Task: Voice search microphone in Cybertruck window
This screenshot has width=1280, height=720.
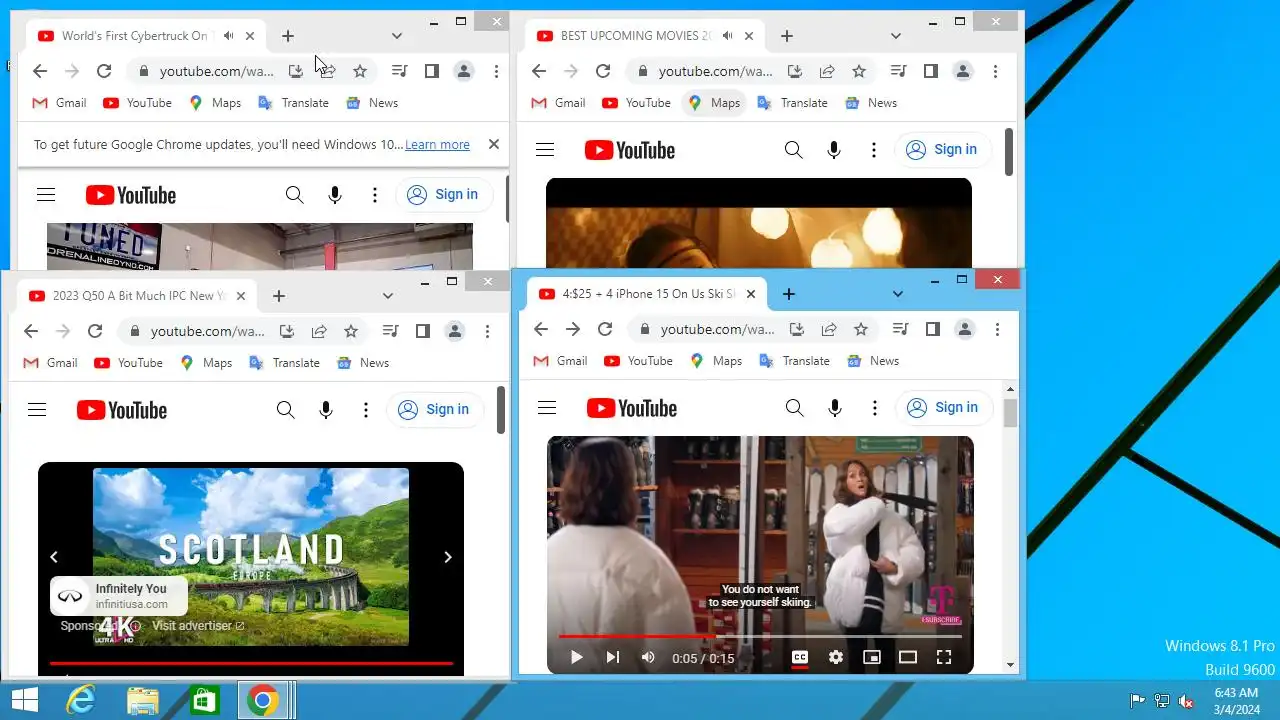Action: pyautogui.click(x=335, y=195)
